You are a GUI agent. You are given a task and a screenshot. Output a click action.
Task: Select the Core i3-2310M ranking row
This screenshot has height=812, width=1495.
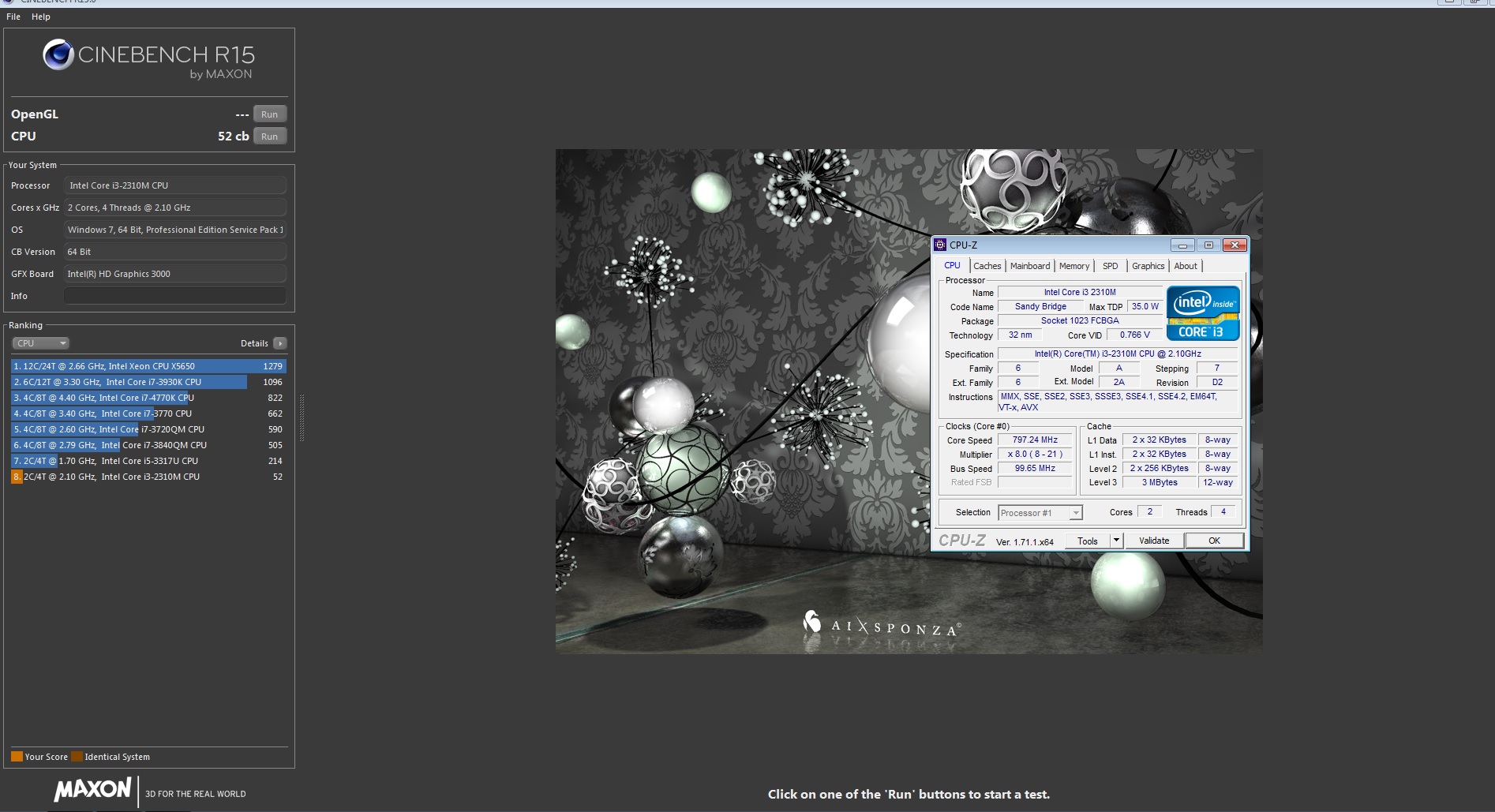click(x=148, y=477)
